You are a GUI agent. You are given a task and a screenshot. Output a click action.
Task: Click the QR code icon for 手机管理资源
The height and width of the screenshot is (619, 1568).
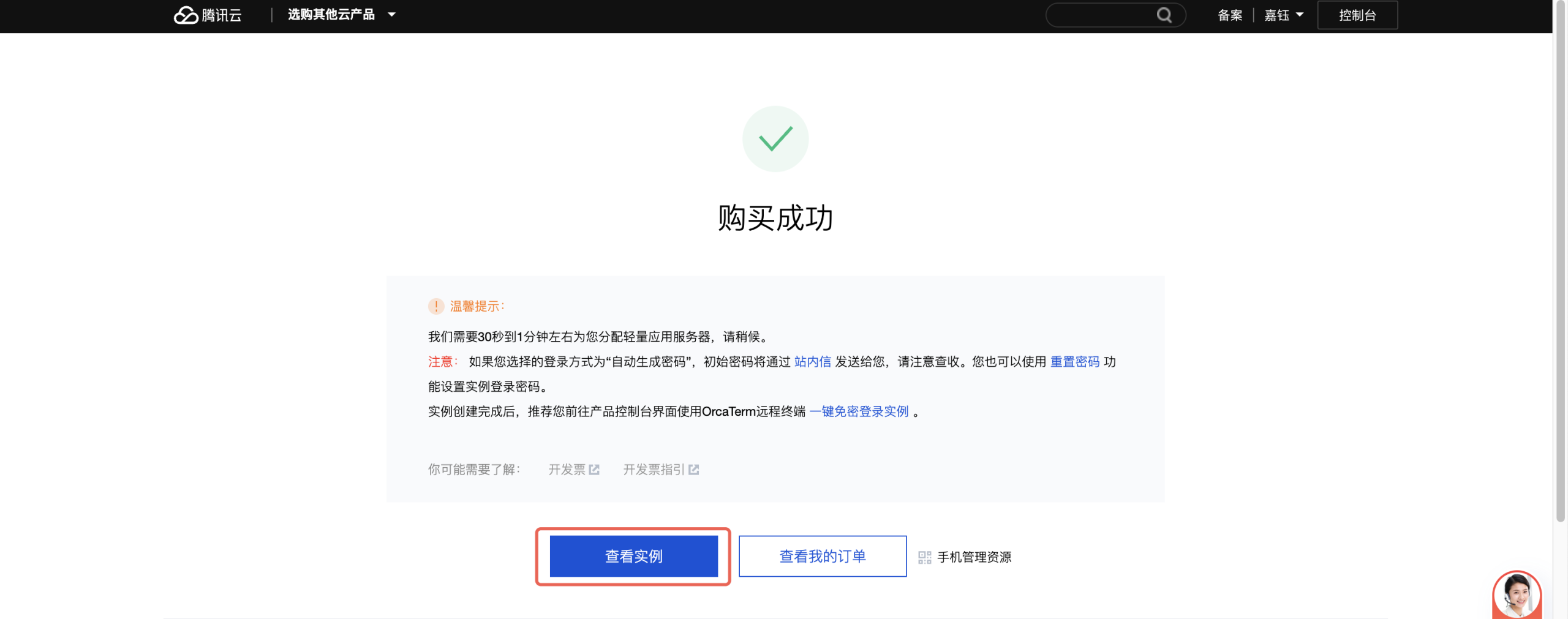pos(924,557)
